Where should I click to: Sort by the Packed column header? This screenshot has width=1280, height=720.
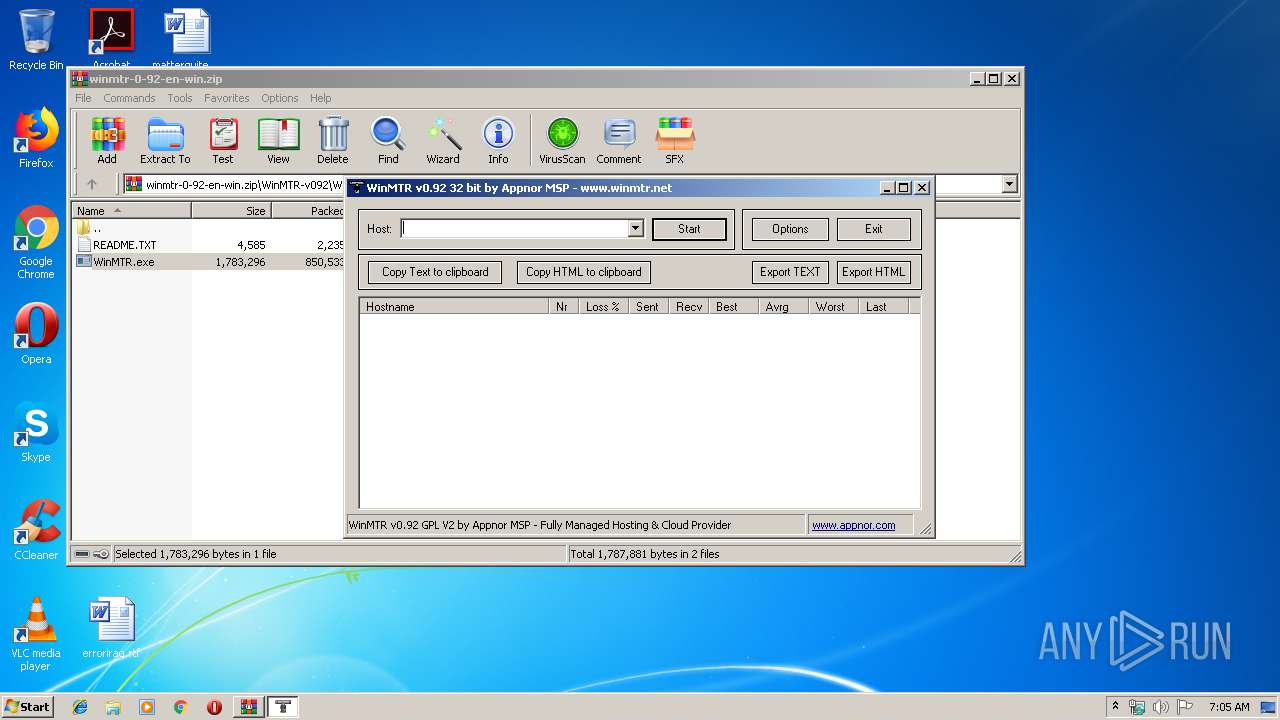coord(308,211)
